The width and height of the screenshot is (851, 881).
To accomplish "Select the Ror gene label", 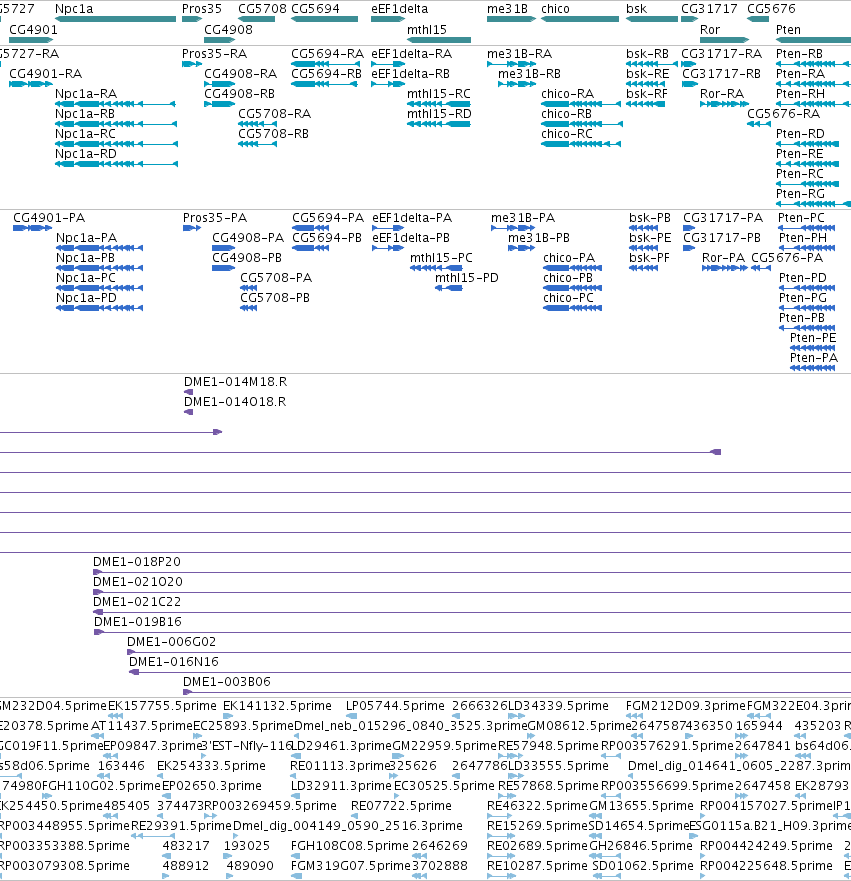I will click(x=709, y=30).
